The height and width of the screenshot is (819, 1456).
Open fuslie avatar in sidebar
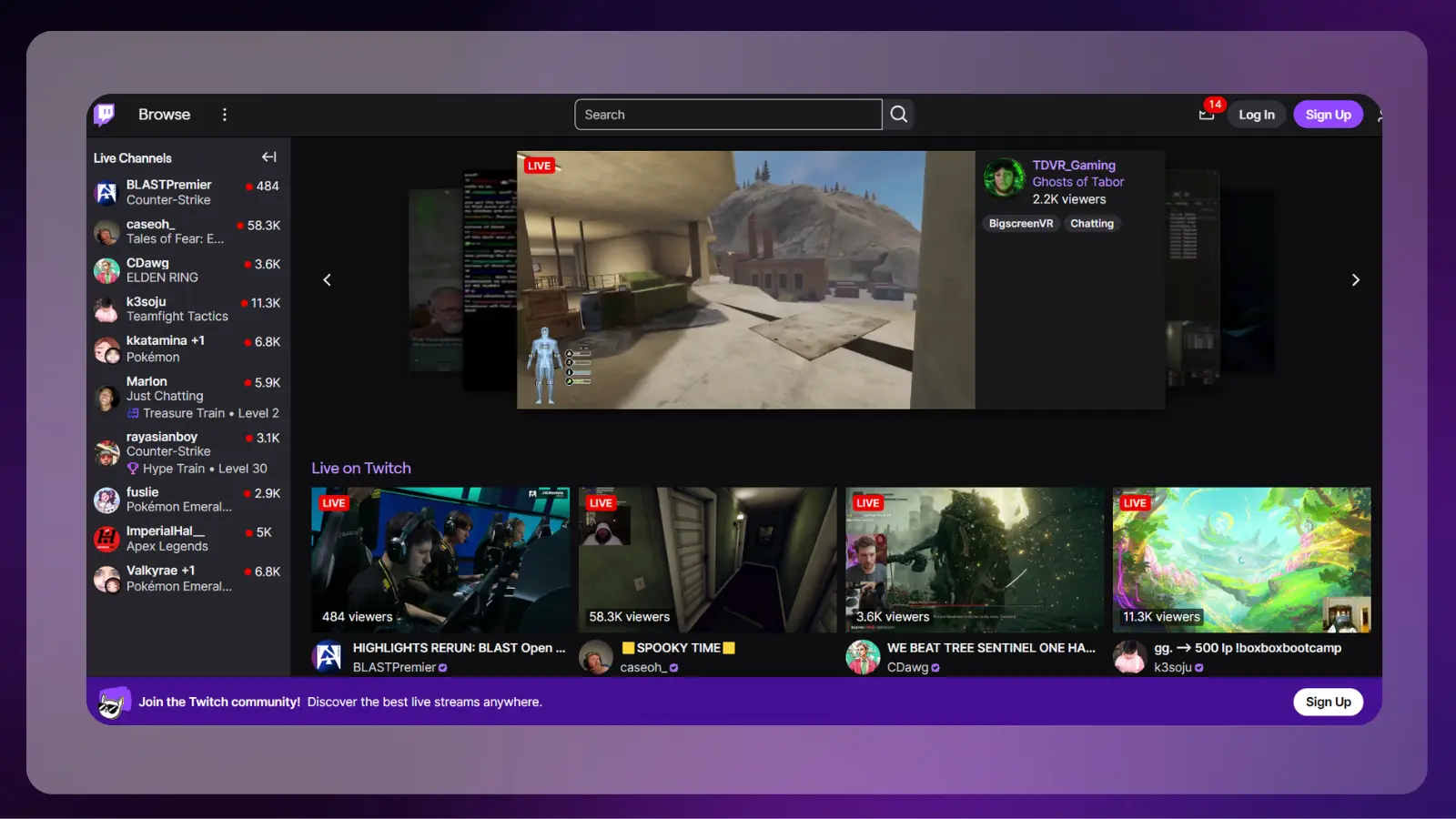tap(106, 500)
